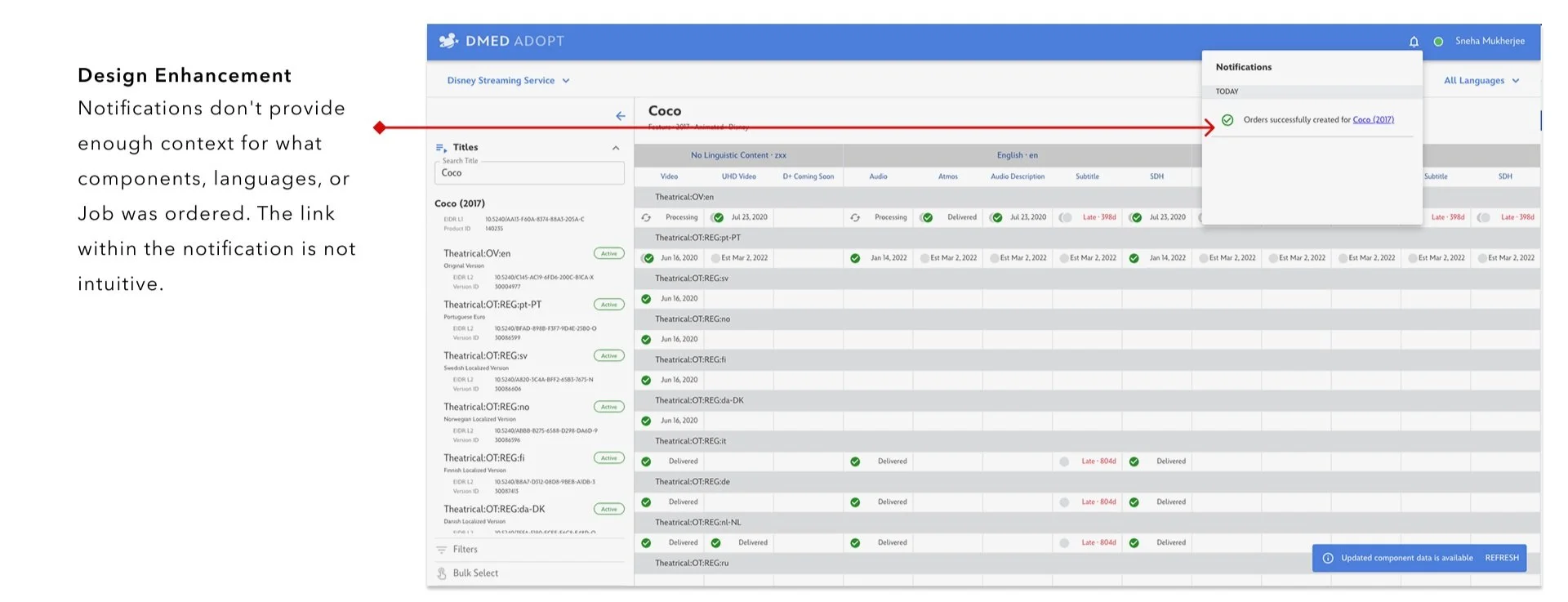Select Theatrical:OT:REG:pt-PT in the sidebar

point(492,305)
